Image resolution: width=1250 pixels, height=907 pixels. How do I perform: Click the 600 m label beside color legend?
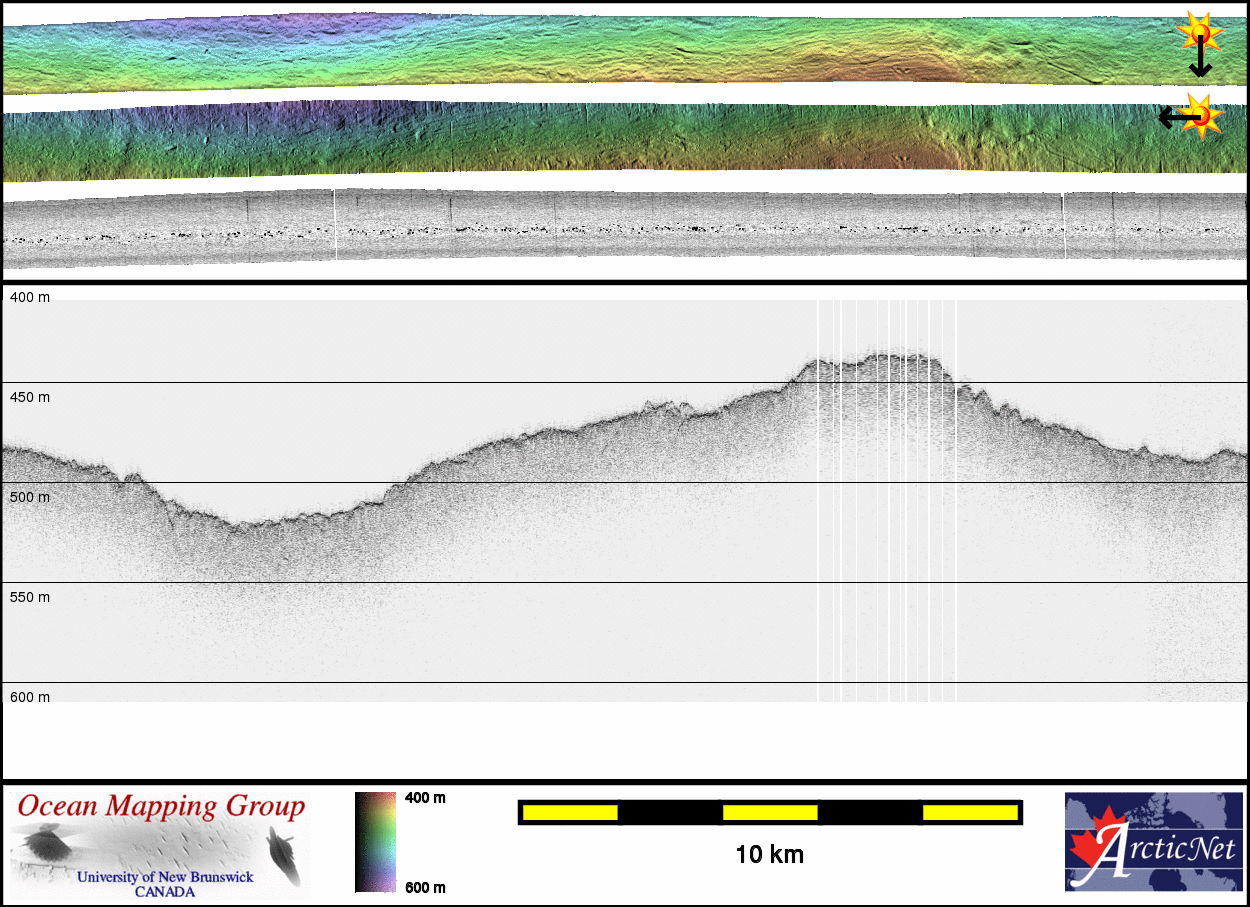(425, 887)
